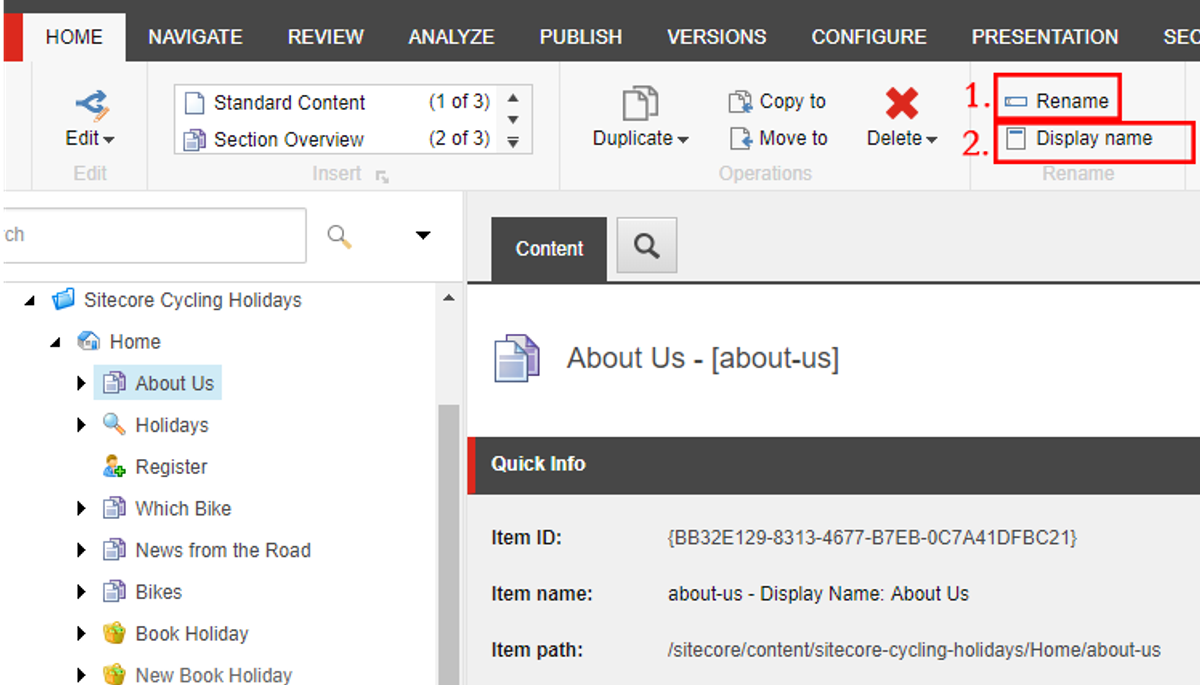The image size is (1200, 685).
Task: Click the Home item icon
Action: [89, 341]
